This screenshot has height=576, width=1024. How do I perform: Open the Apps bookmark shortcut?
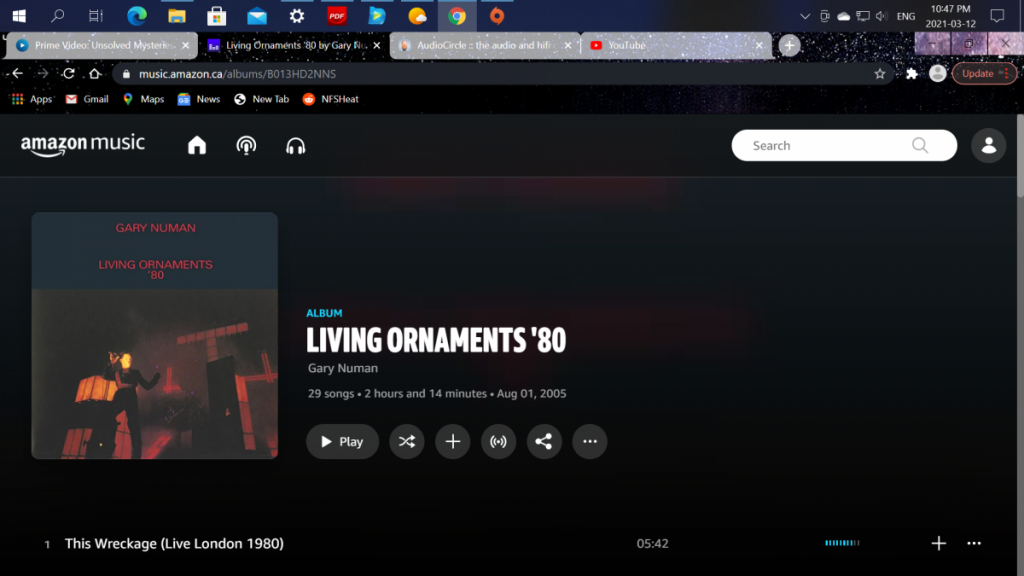click(31, 99)
